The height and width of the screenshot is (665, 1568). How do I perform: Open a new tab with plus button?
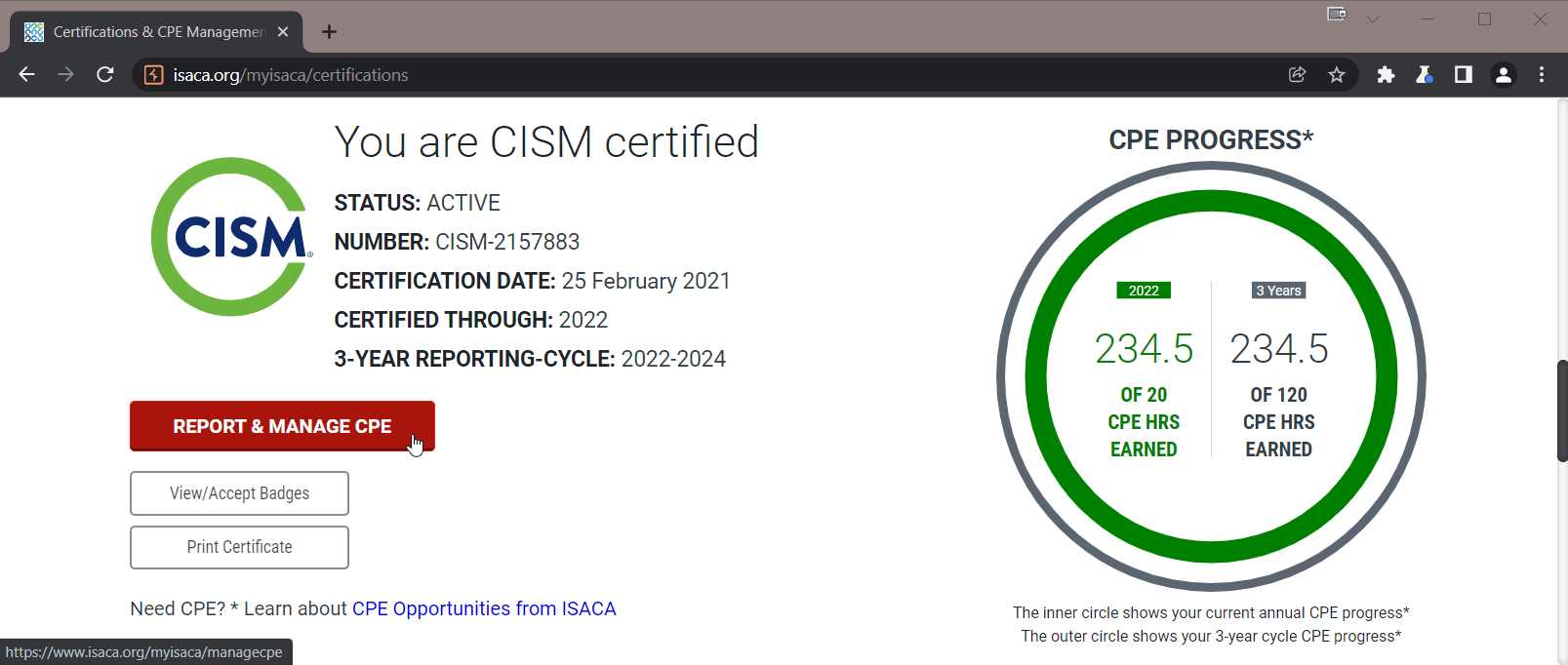tap(329, 32)
